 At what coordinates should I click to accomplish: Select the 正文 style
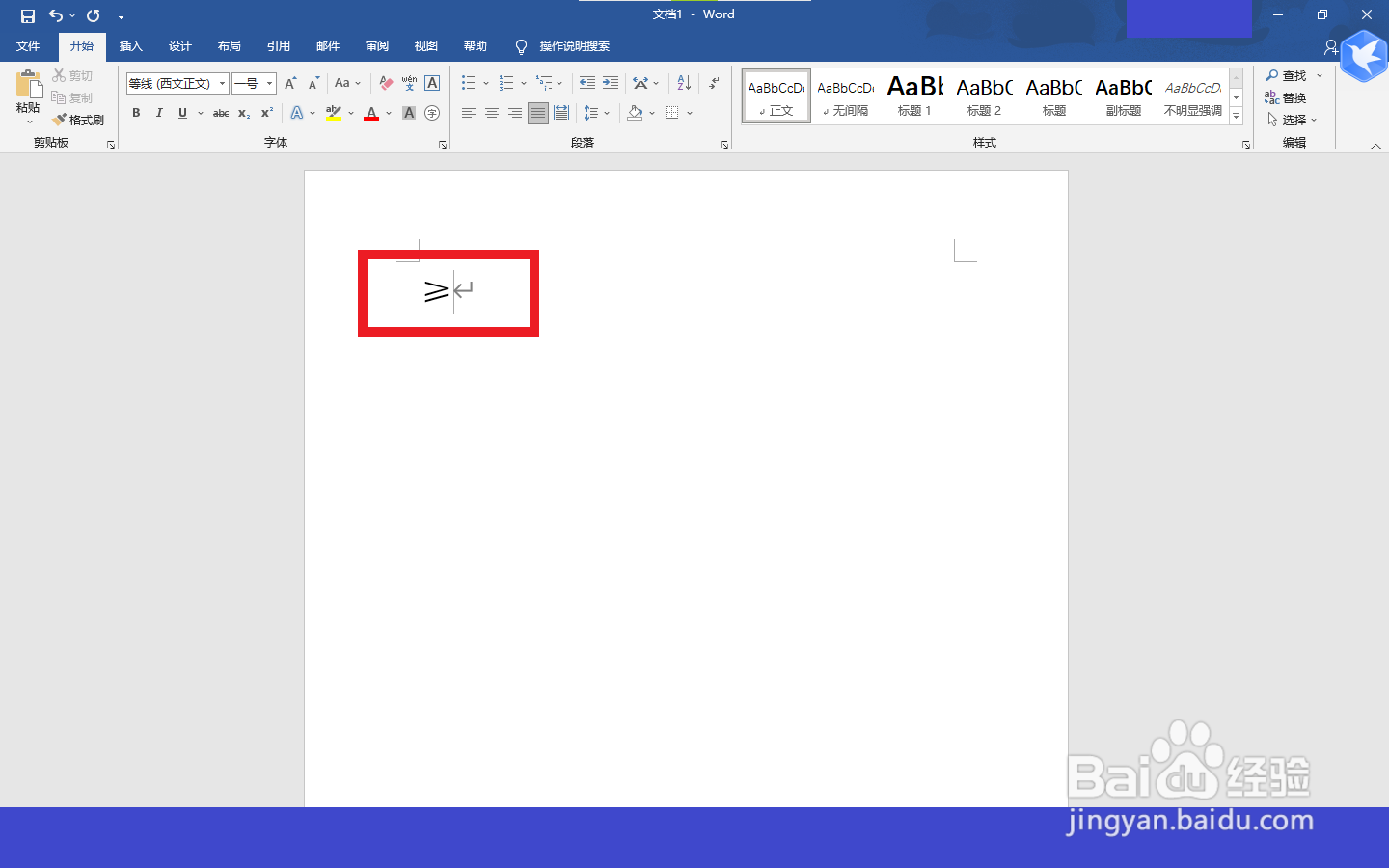click(776, 96)
